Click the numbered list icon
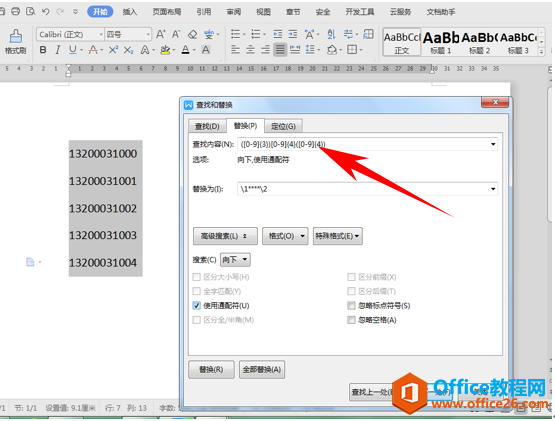Screen dimensions: 555x421 (256, 34)
